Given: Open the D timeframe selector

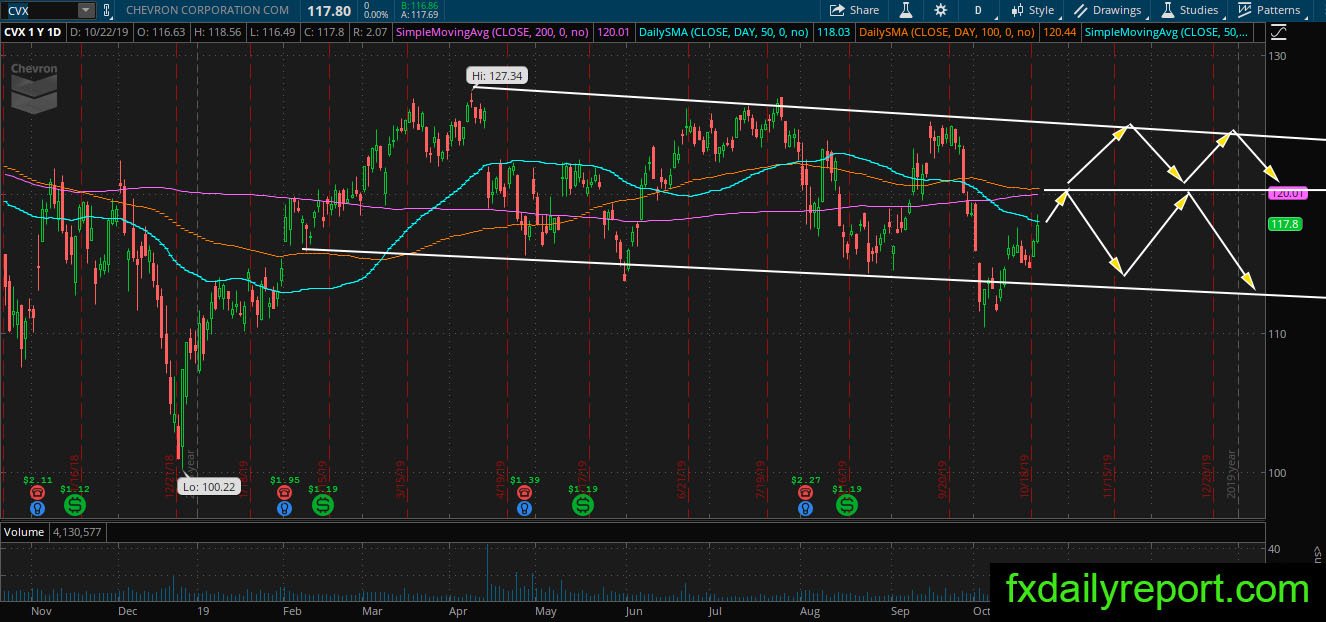Looking at the screenshot, I should (977, 10).
